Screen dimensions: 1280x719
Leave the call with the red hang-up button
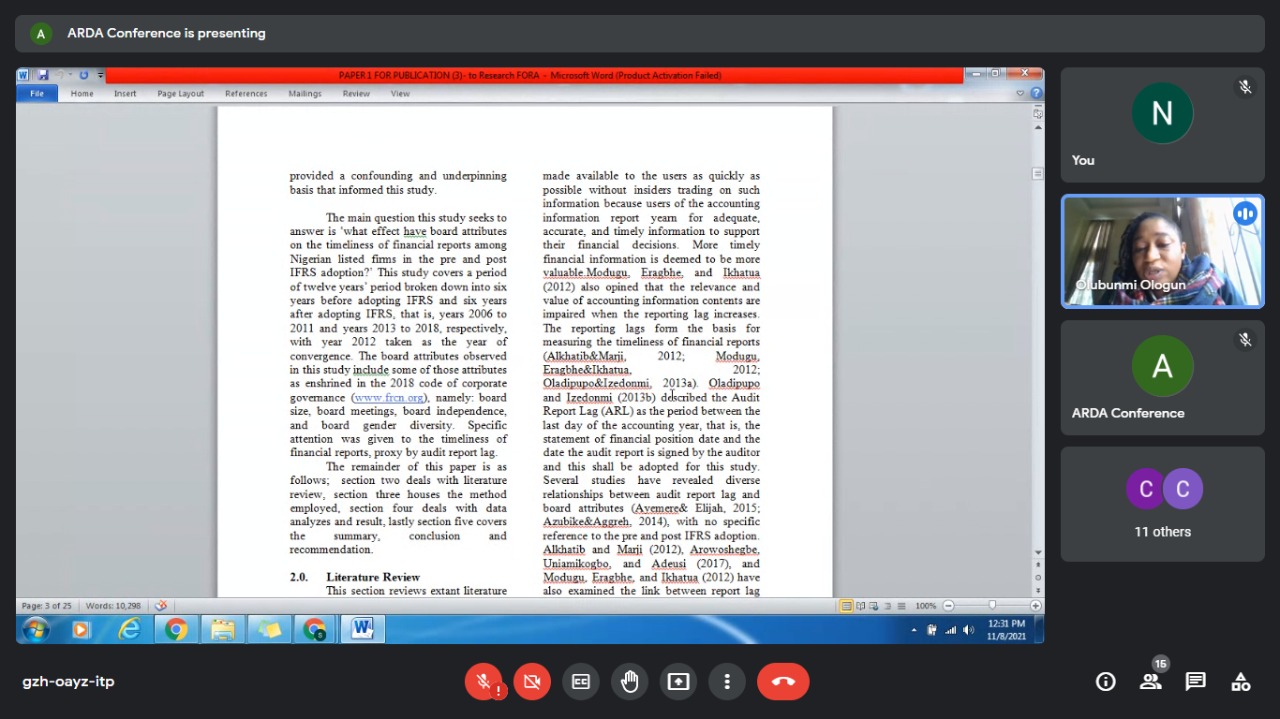pos(783,682)
